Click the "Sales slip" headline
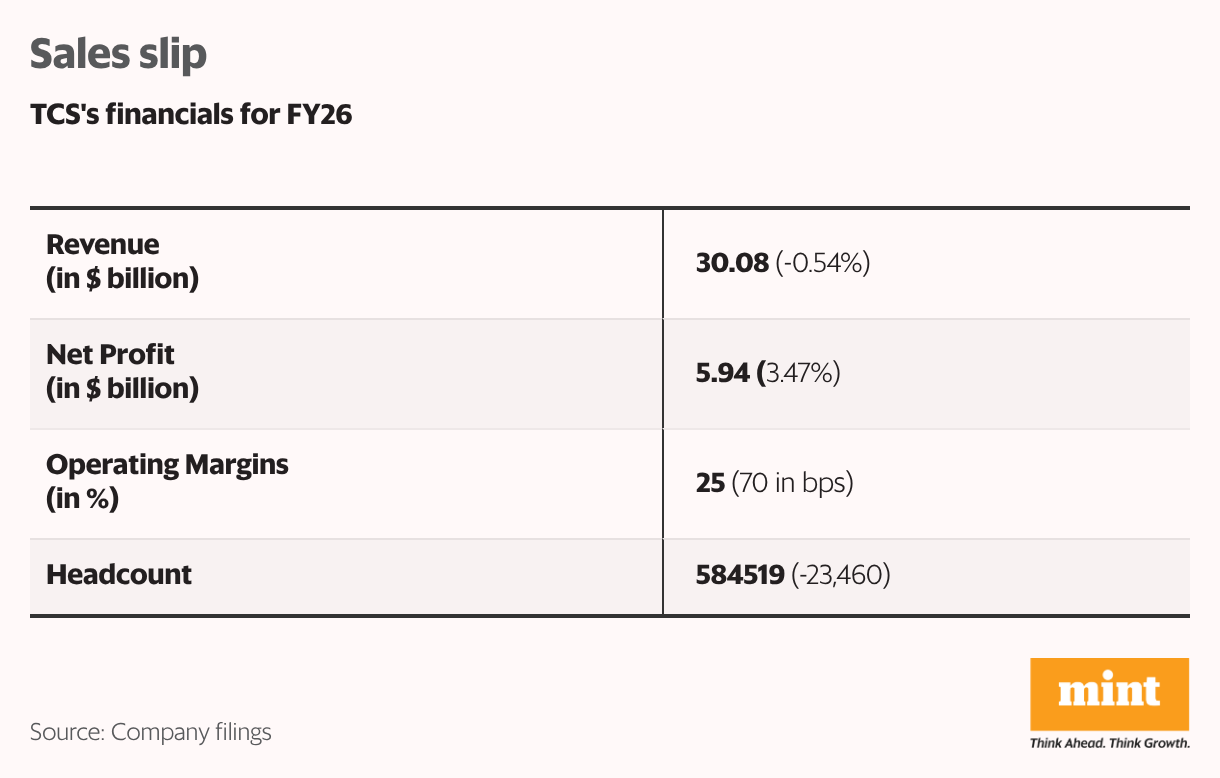The image size is (1220, 778). point(118,54)
